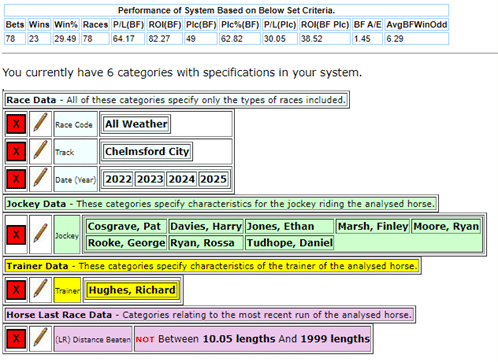Click the Plc%(BF) value 62.82

[x=240, y=39]
